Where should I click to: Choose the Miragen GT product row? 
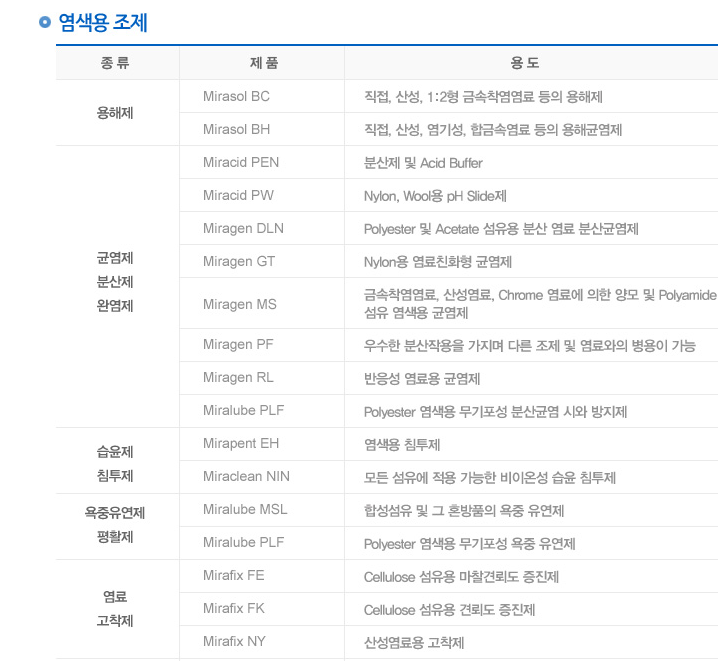239,261
